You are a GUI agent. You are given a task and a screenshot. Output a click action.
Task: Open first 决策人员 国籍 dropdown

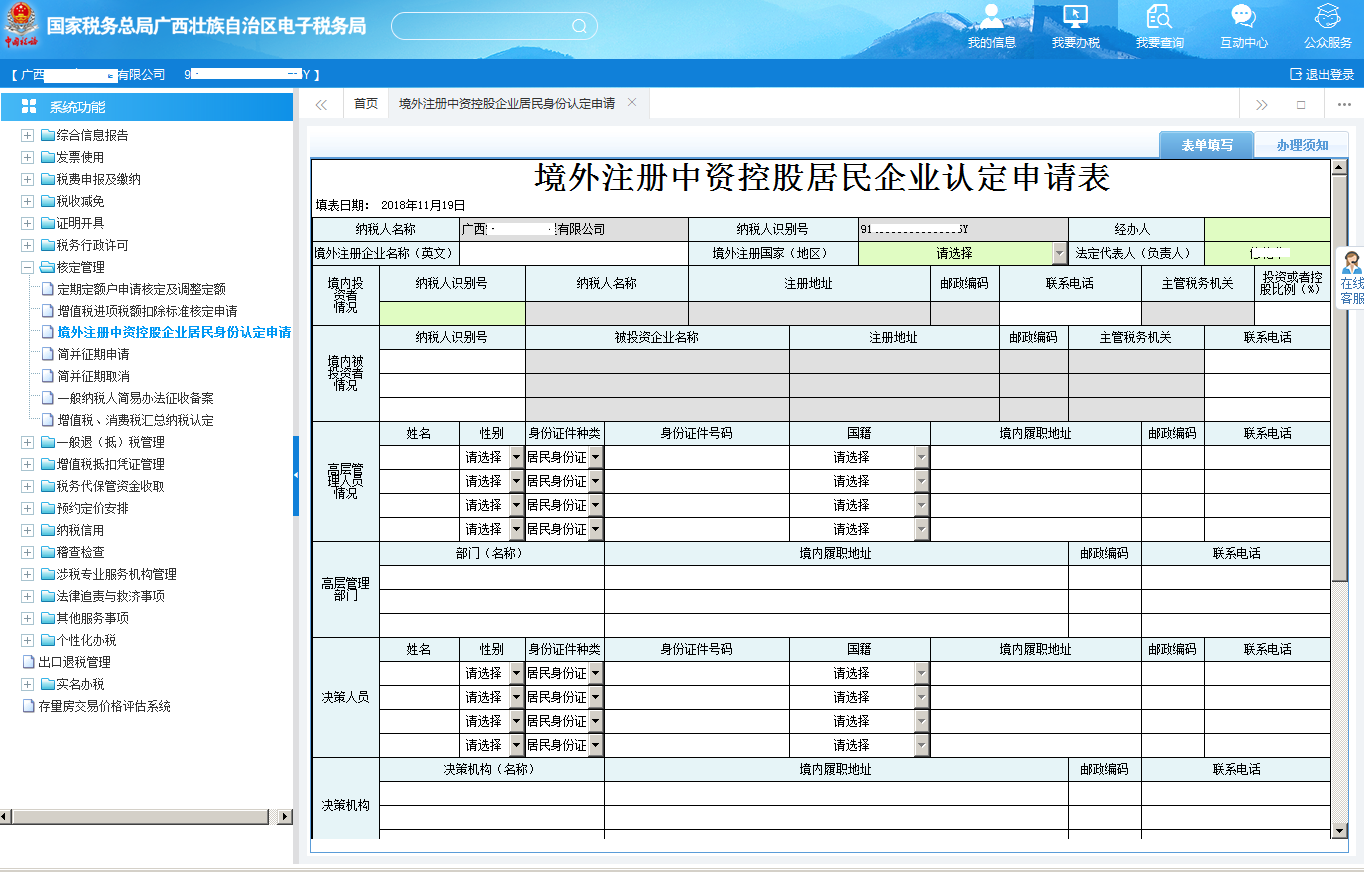(x=860, y=673)
